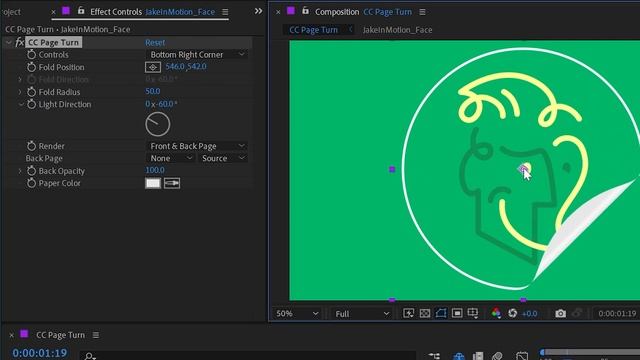Viewport: 640px width, 360px height.
Task: Click the exposure value +0.0
Action: [529, 313]
